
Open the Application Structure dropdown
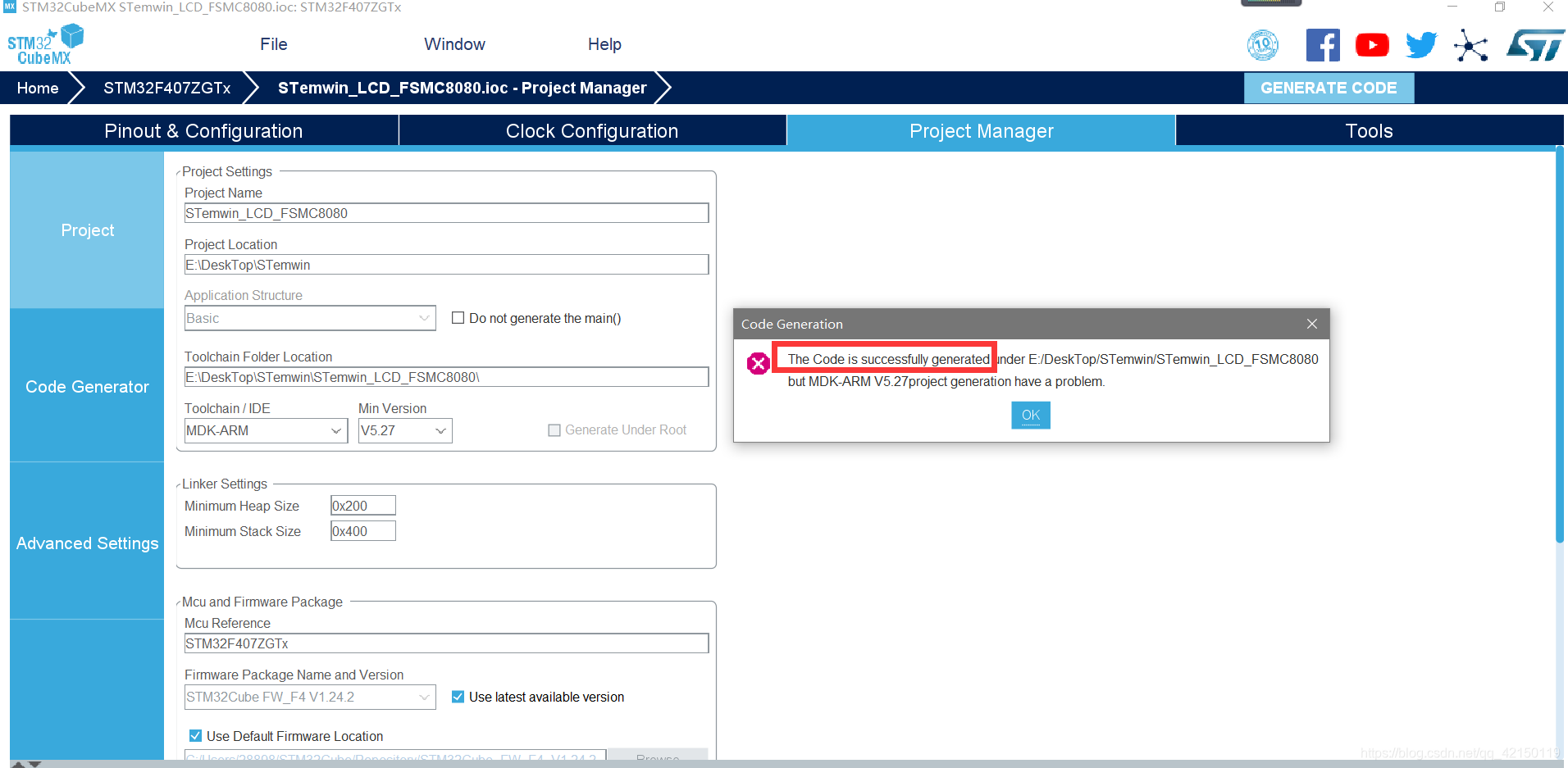pos(310,318)
